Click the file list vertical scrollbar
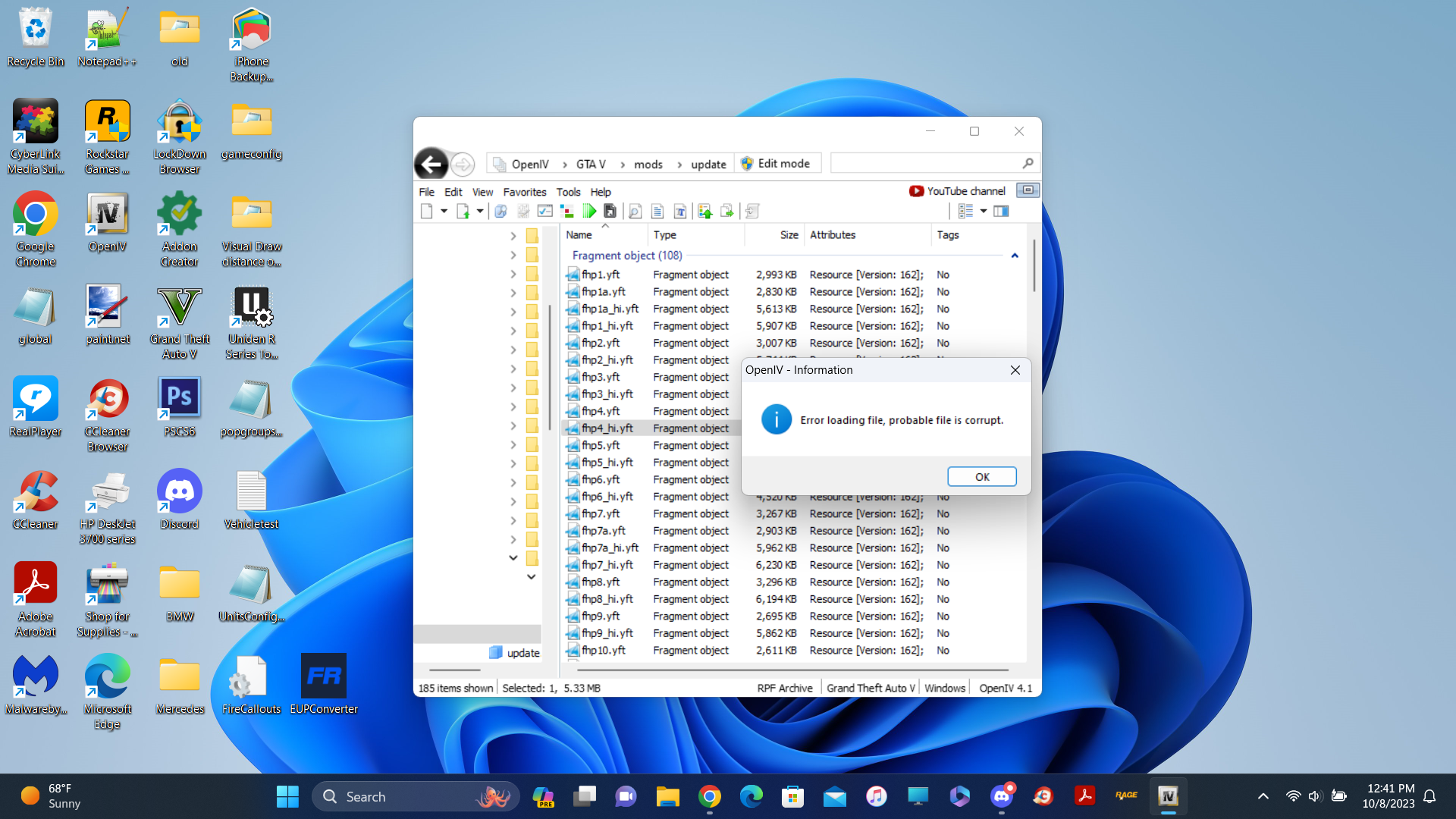Viewport: 1456px width, 819px height. (x=1034, y=265)
